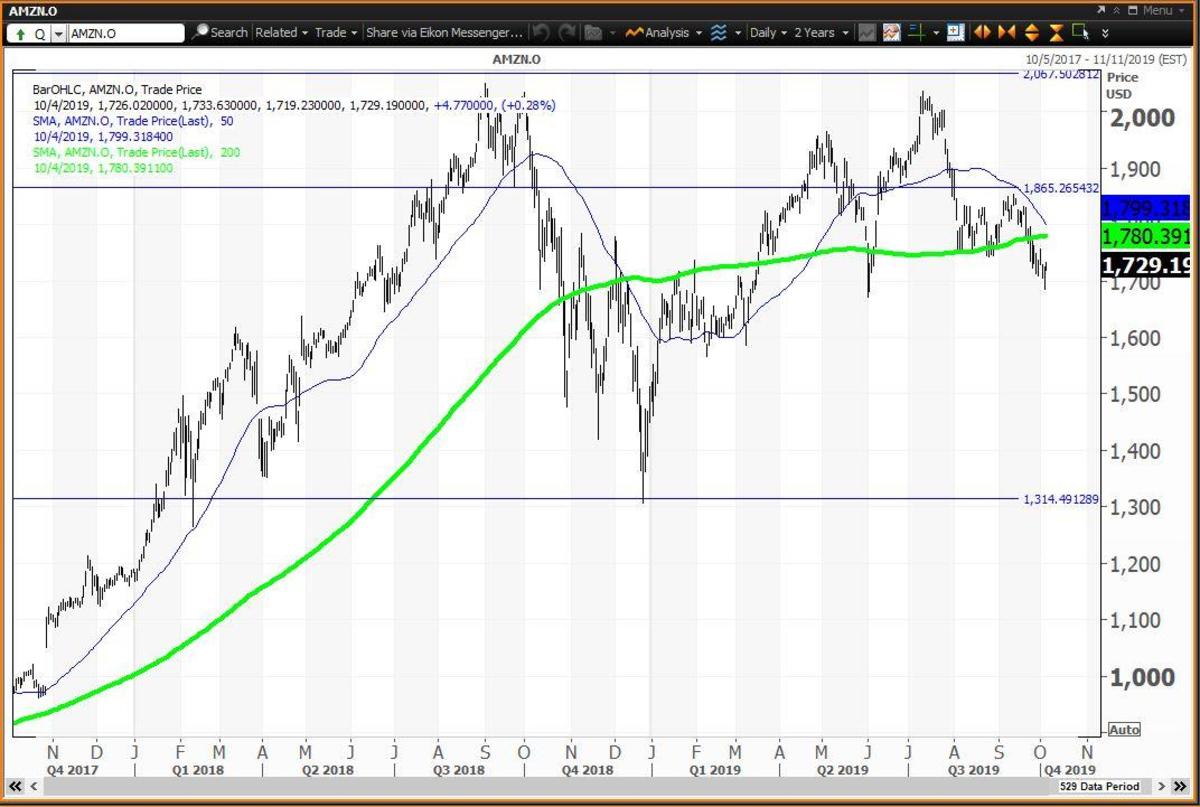Viewport: 1200px width, 807px height.
Task: Expand chart horizontally with orange arrows icon
Action: (982, 32)
